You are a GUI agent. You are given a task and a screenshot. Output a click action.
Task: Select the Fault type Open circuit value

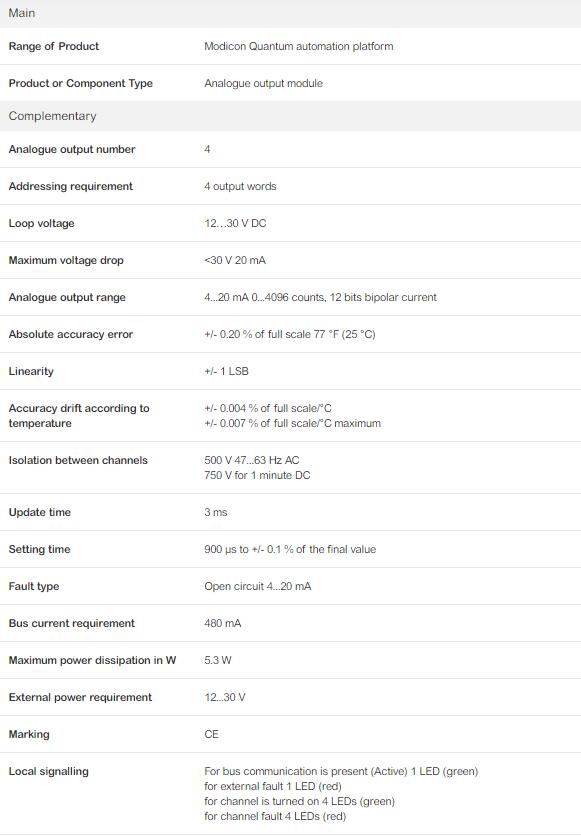(x=257, y=586)
